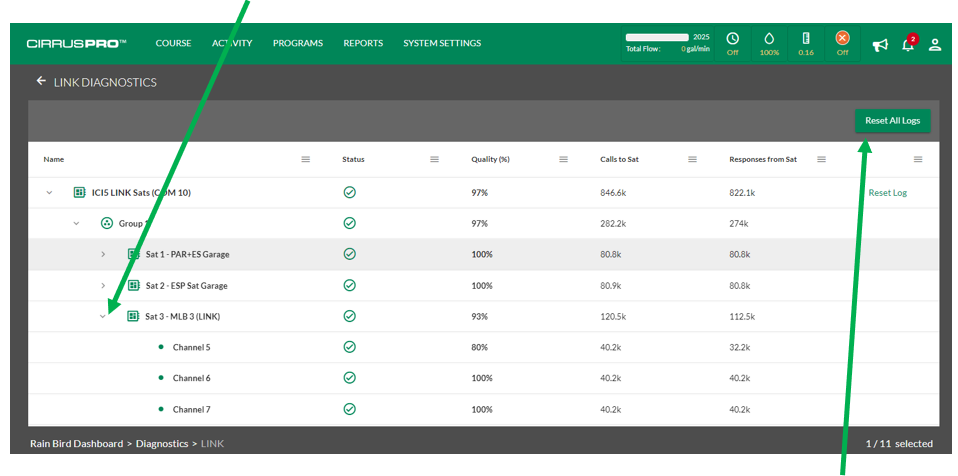Image resolution: width=958 pixels, height=476 pixels.
Task: Go back using Link Diagnostics arrow
Action: tap(41, 81)
